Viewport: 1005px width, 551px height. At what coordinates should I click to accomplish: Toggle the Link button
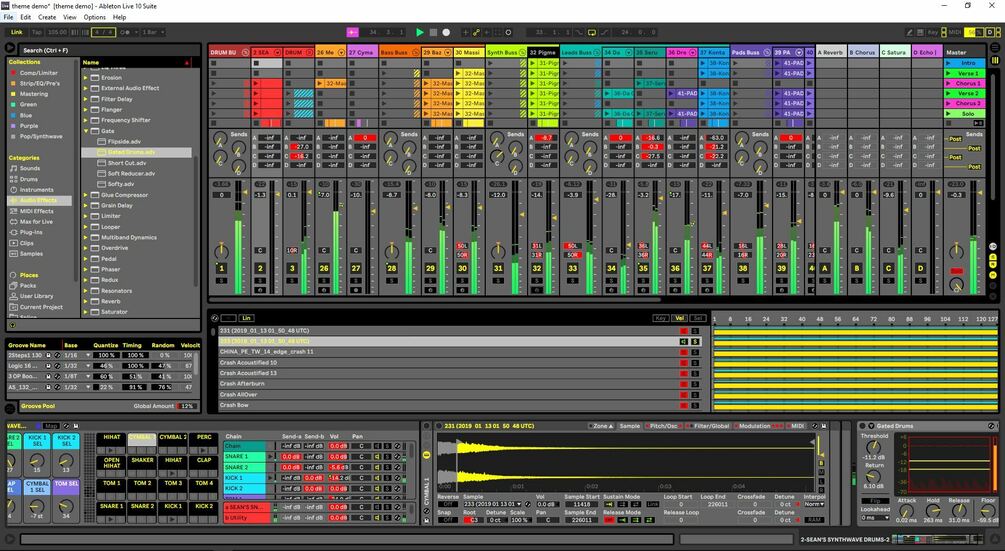(x=16, y=32)
